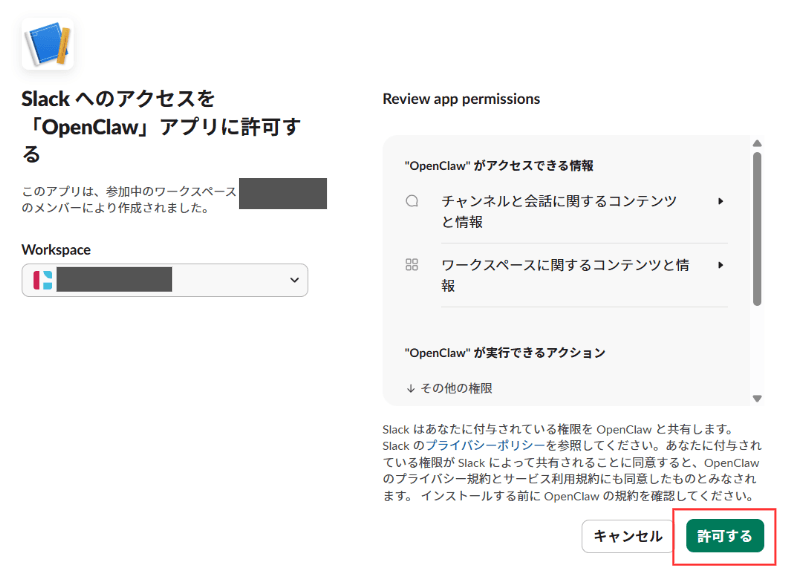Click the permissions list scrollbar thumb

[x=757, y=228]
